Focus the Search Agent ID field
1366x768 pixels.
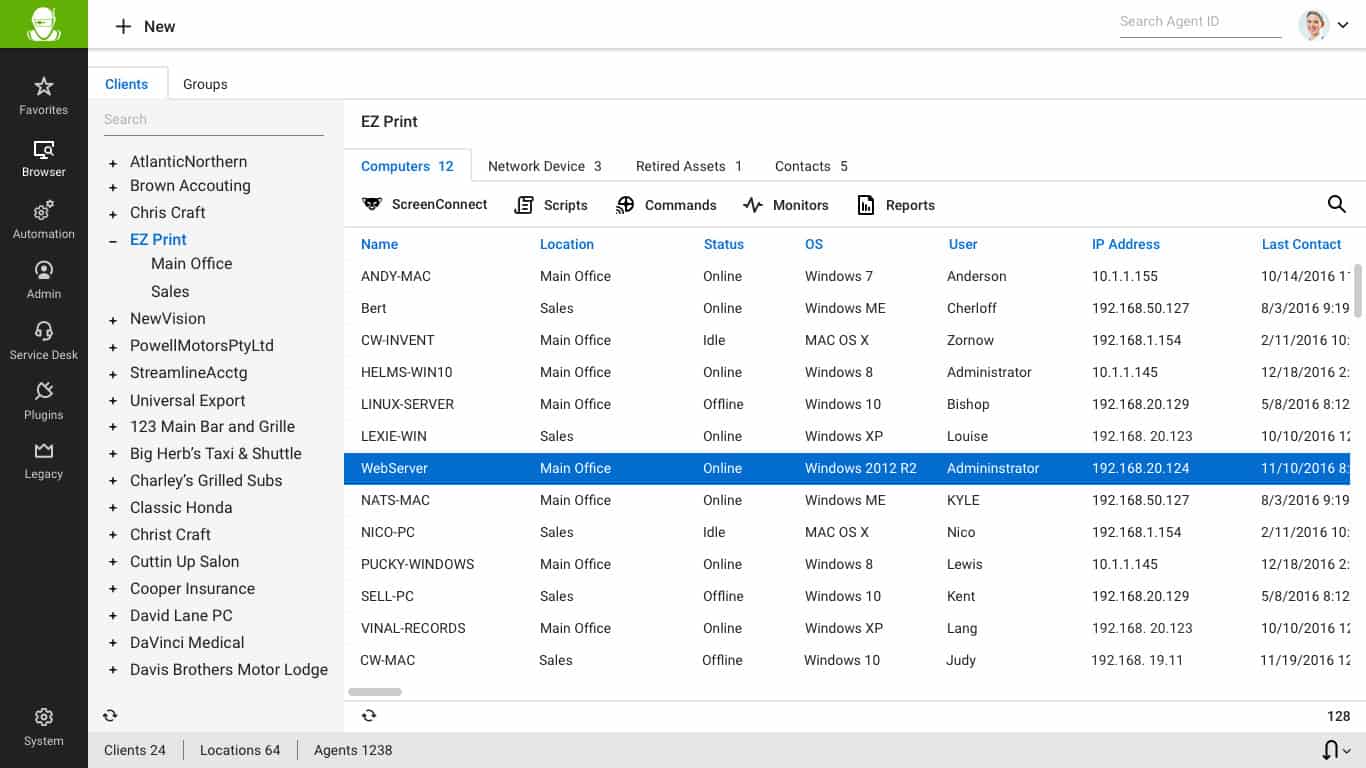1200,22
